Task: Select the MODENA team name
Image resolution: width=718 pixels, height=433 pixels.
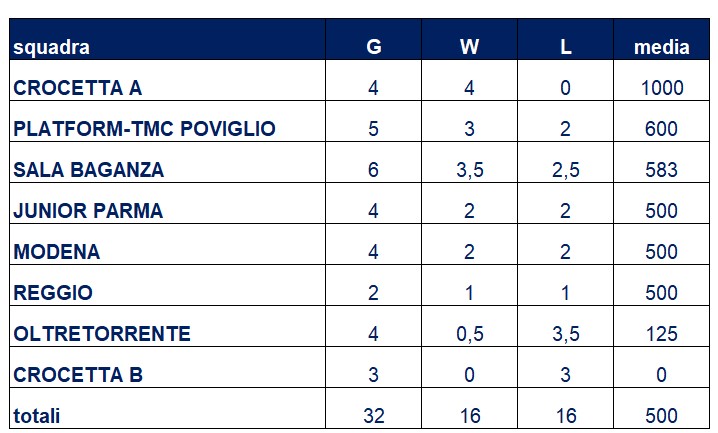Action: 56,252
